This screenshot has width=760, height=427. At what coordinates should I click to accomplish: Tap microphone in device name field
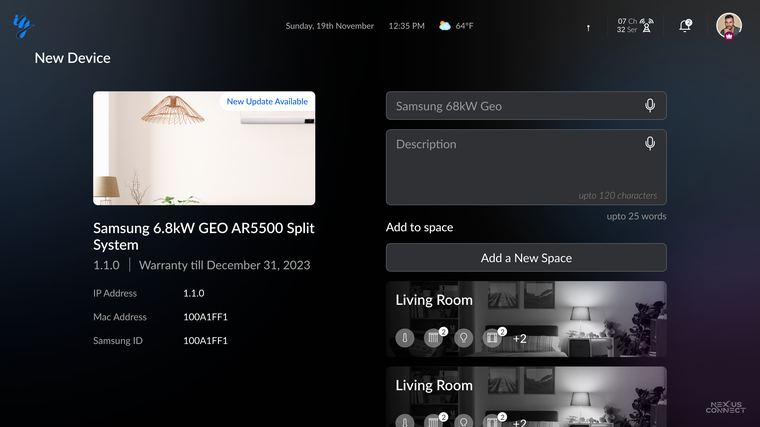[650, 105]
